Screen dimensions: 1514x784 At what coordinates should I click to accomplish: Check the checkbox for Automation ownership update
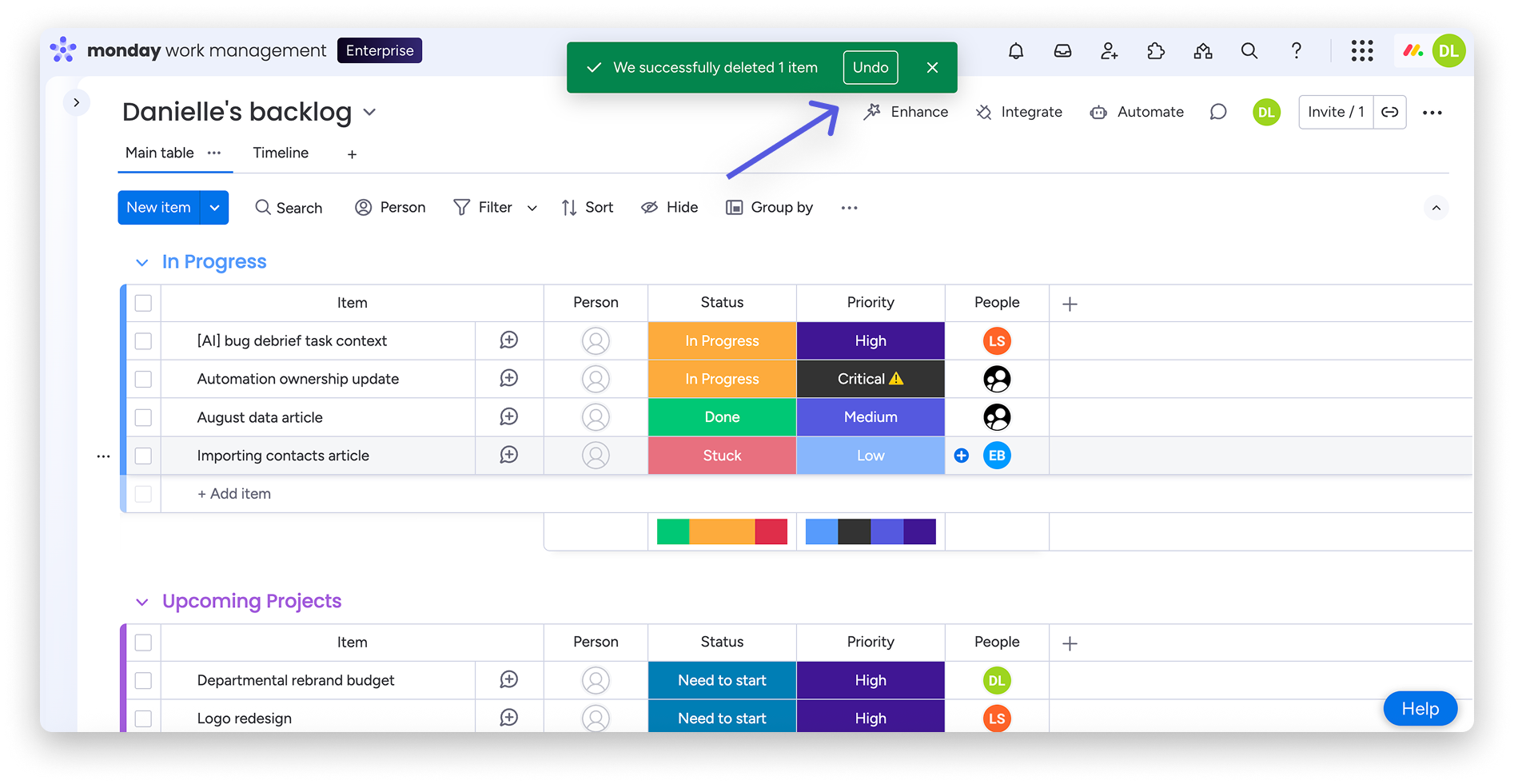(x=143, y=379)
